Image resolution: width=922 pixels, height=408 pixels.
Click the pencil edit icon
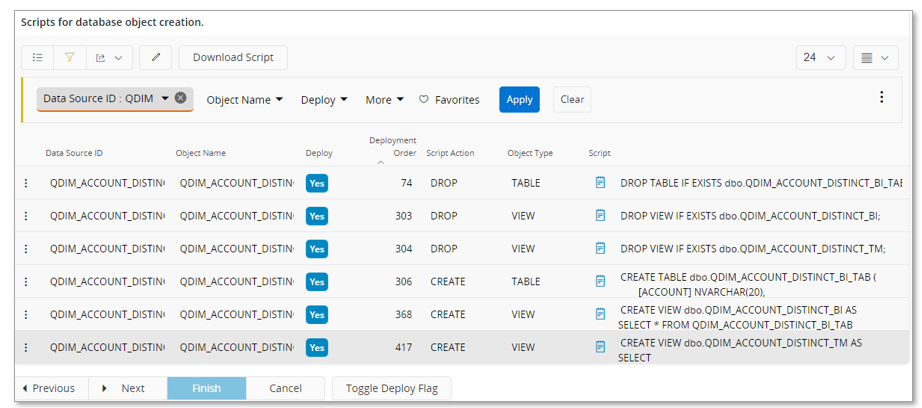point(156,58)
